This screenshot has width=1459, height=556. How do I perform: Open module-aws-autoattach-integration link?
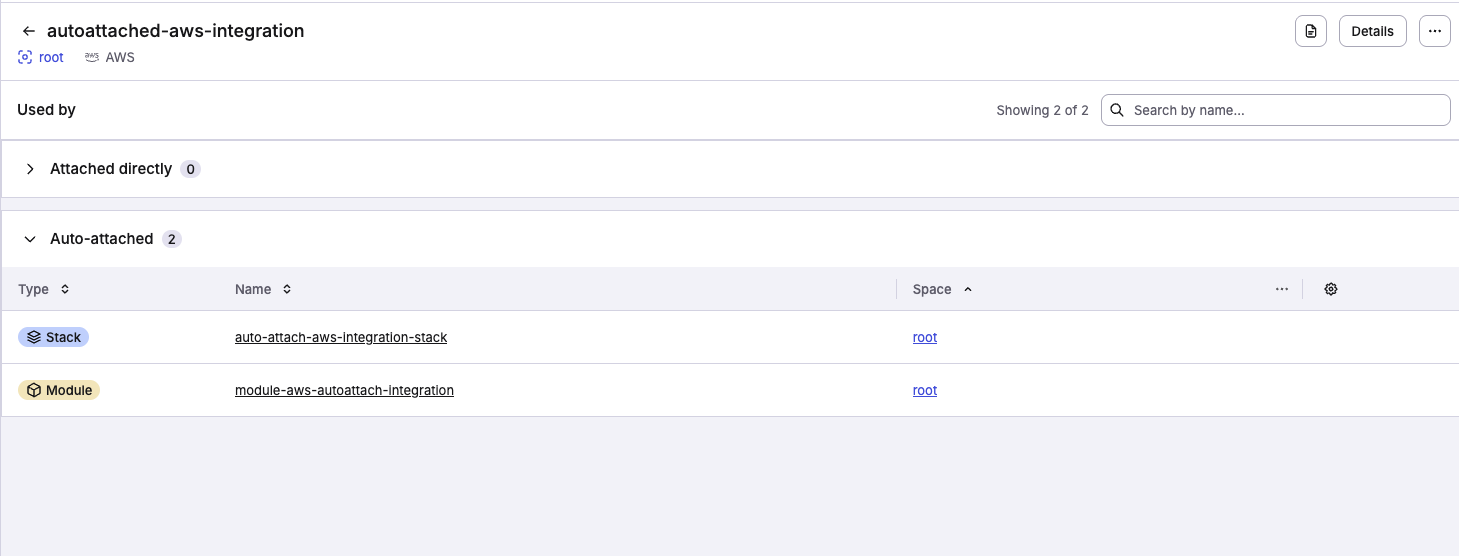coord(344,390)
